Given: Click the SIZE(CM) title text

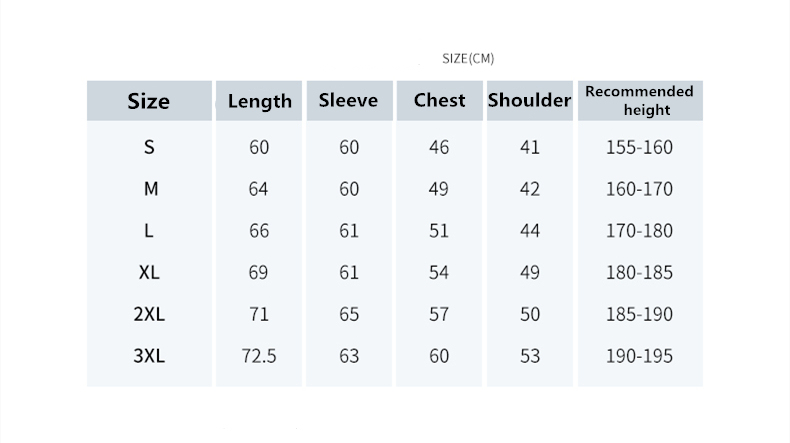Looking at the screenshot, I should point(468,58).
